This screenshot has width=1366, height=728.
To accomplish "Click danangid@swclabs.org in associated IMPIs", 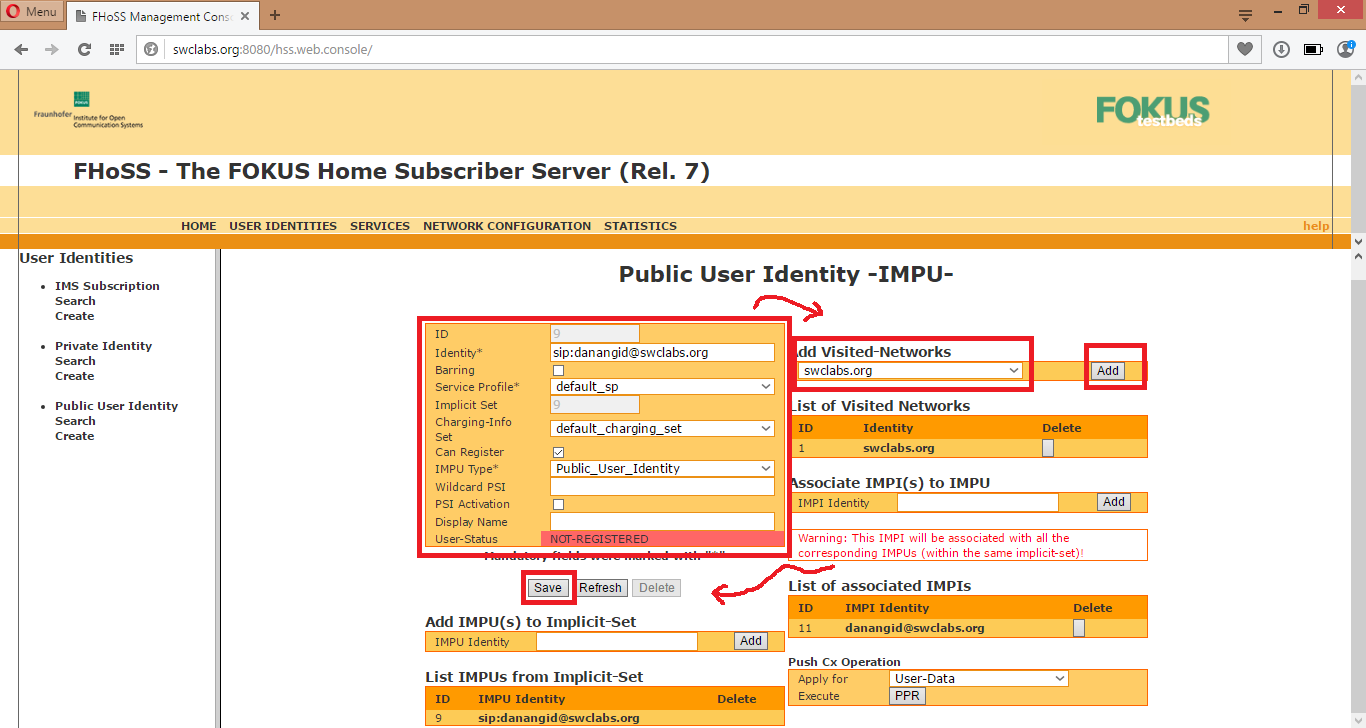I will tap(915, 629).
